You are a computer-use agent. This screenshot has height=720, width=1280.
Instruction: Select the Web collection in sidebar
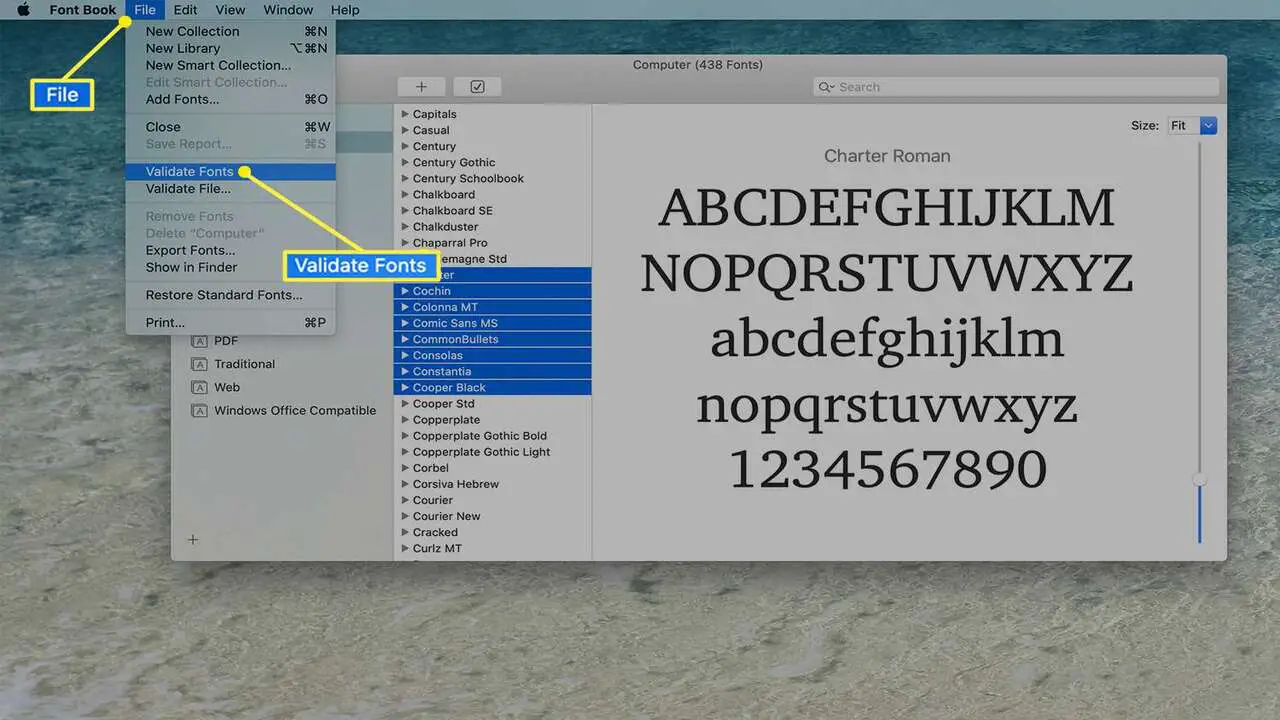227,387
